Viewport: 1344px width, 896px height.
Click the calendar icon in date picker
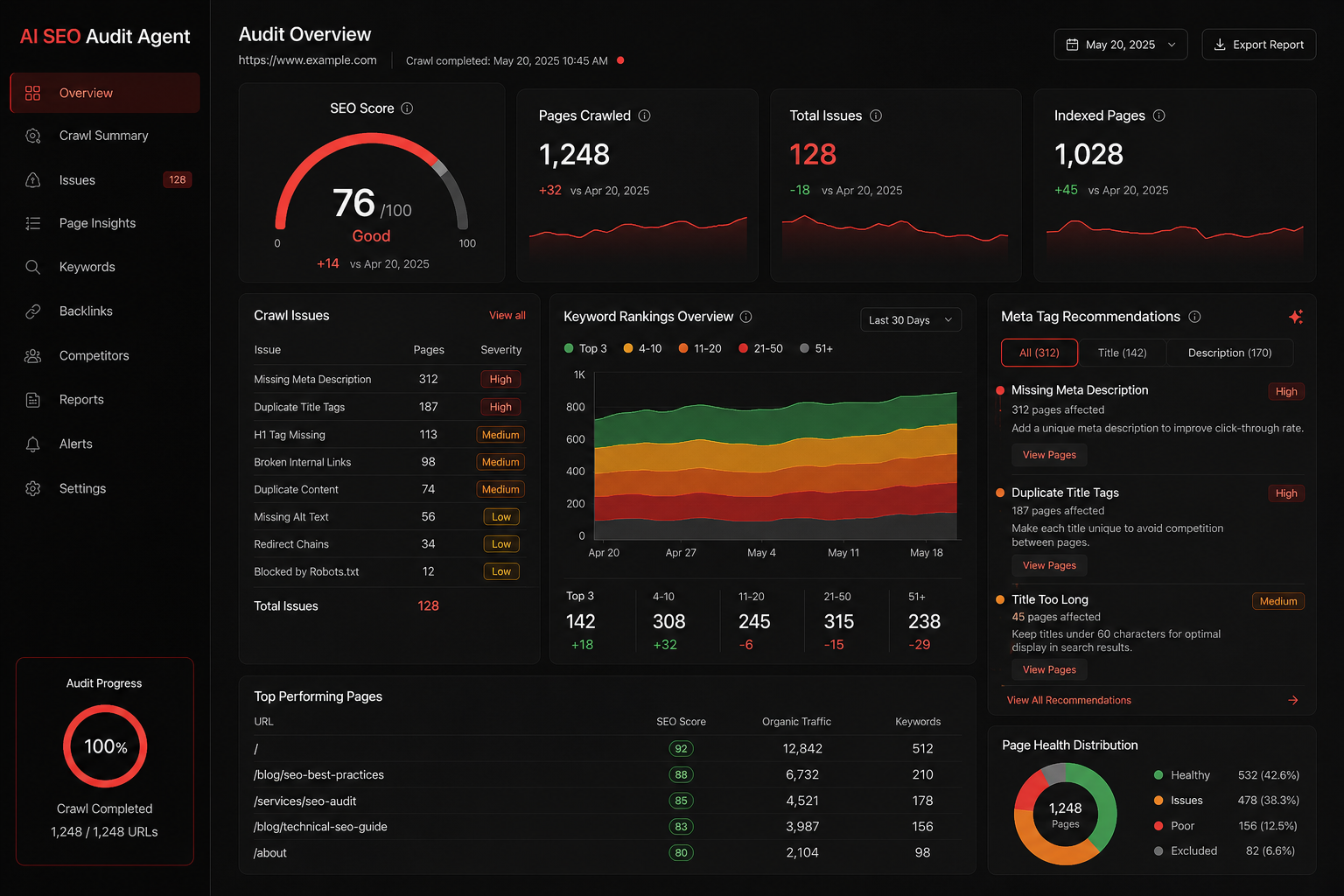tap(1072, 45)
